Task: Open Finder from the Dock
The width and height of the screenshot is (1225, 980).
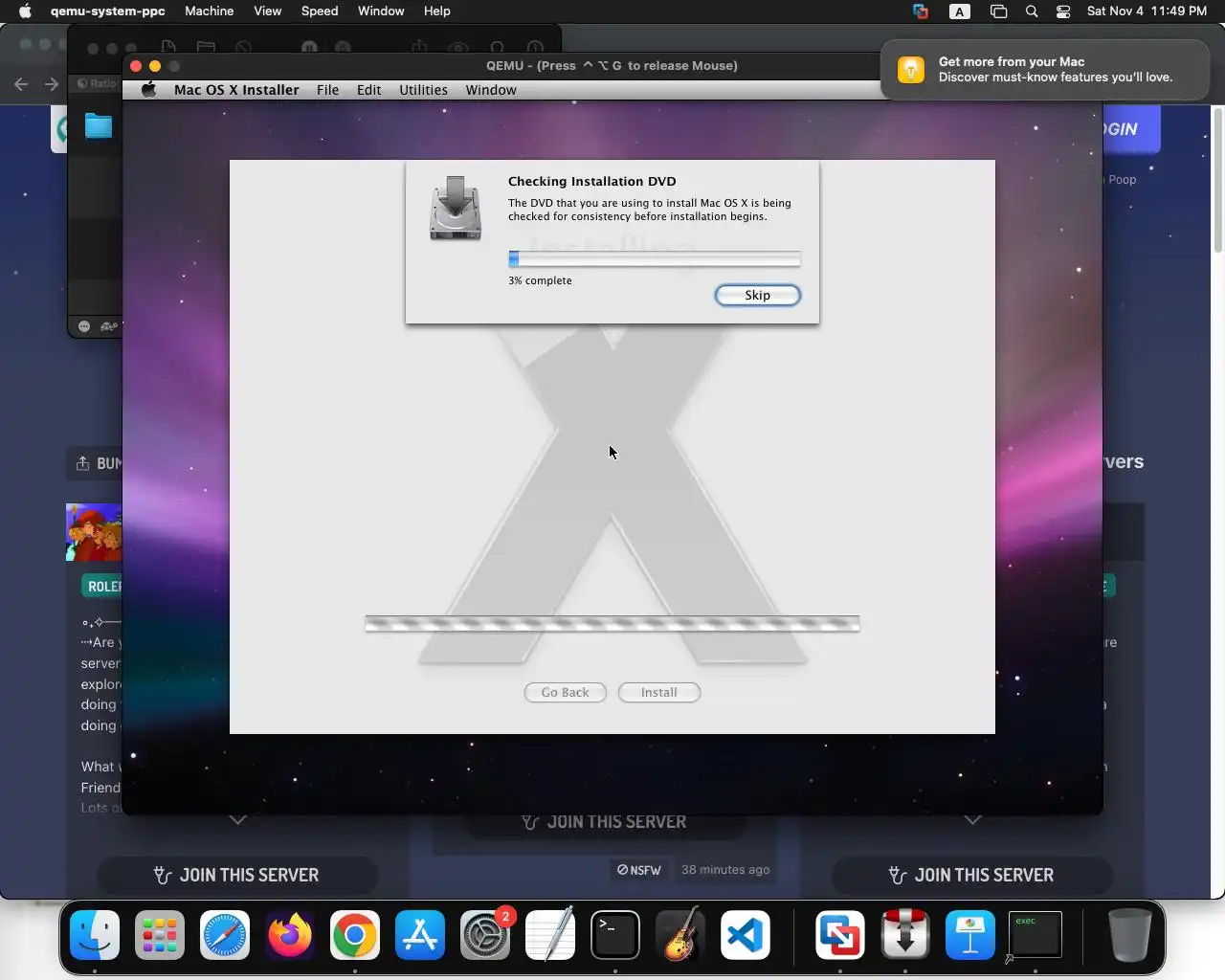Action: (x=95, y=935)
